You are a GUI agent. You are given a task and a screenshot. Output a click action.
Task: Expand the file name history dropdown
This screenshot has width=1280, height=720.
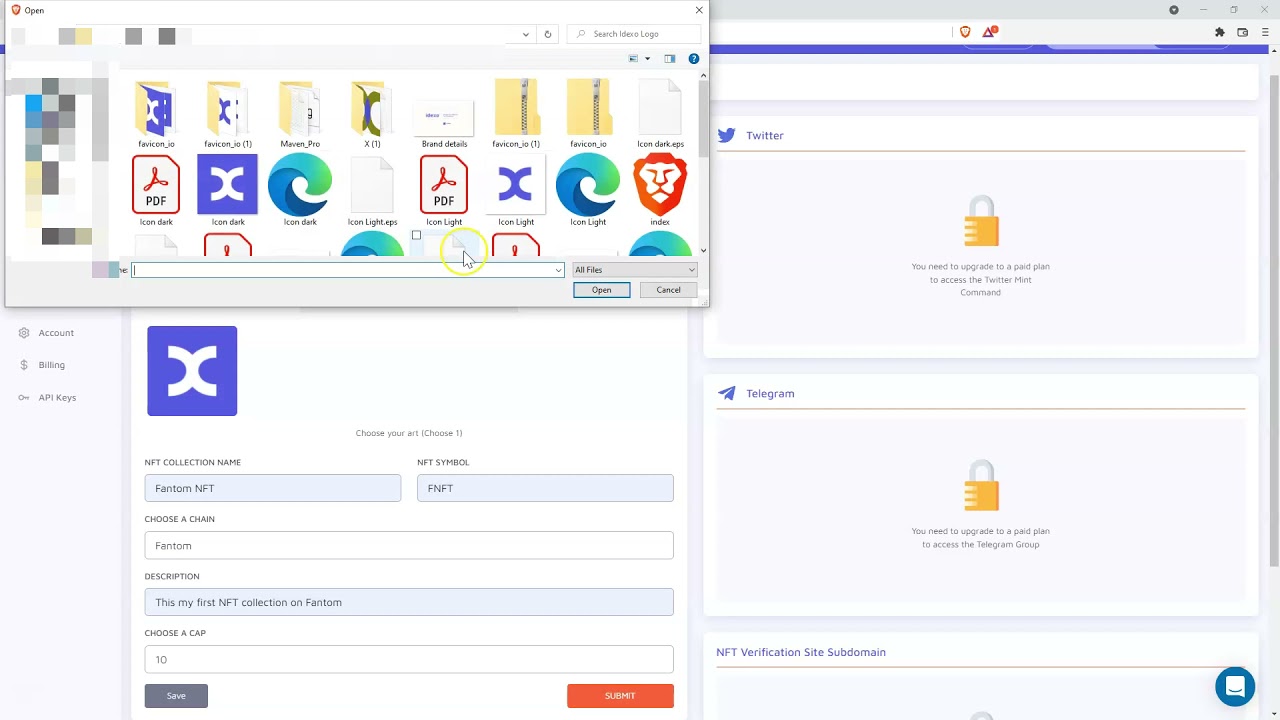558,270
